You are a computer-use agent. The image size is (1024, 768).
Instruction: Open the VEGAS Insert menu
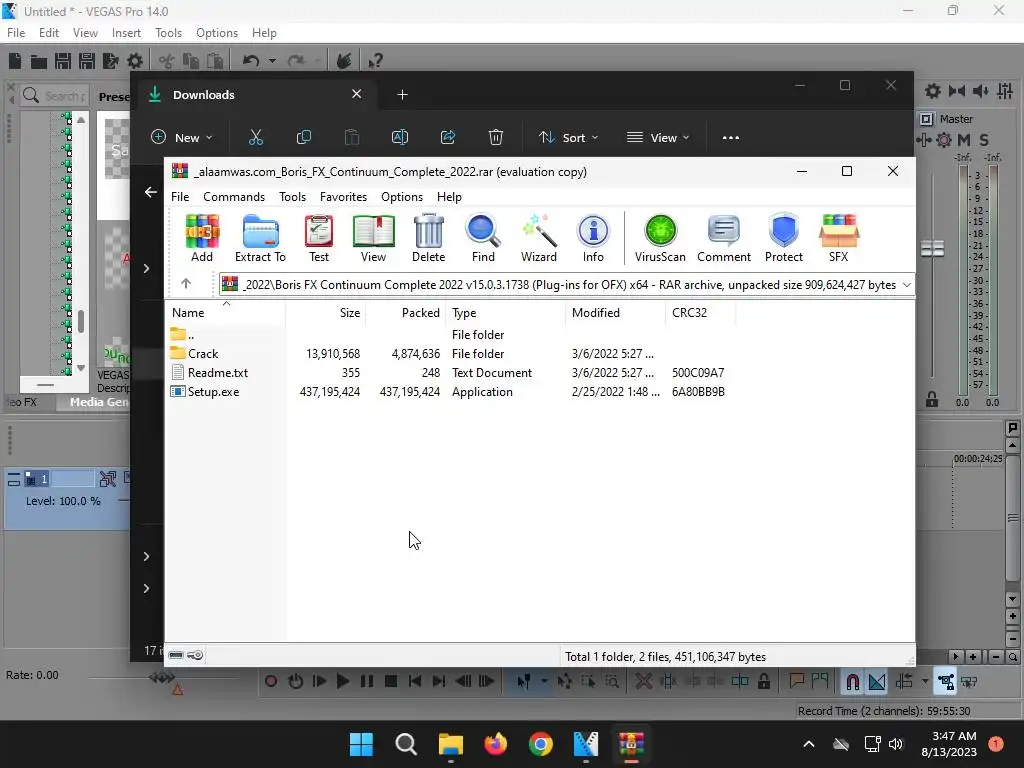126,33
